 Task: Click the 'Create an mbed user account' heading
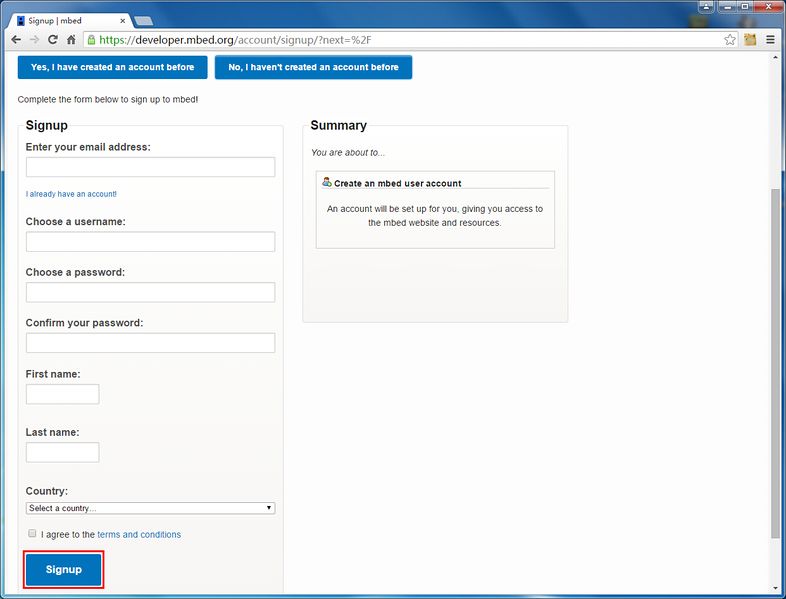[398, 183]
